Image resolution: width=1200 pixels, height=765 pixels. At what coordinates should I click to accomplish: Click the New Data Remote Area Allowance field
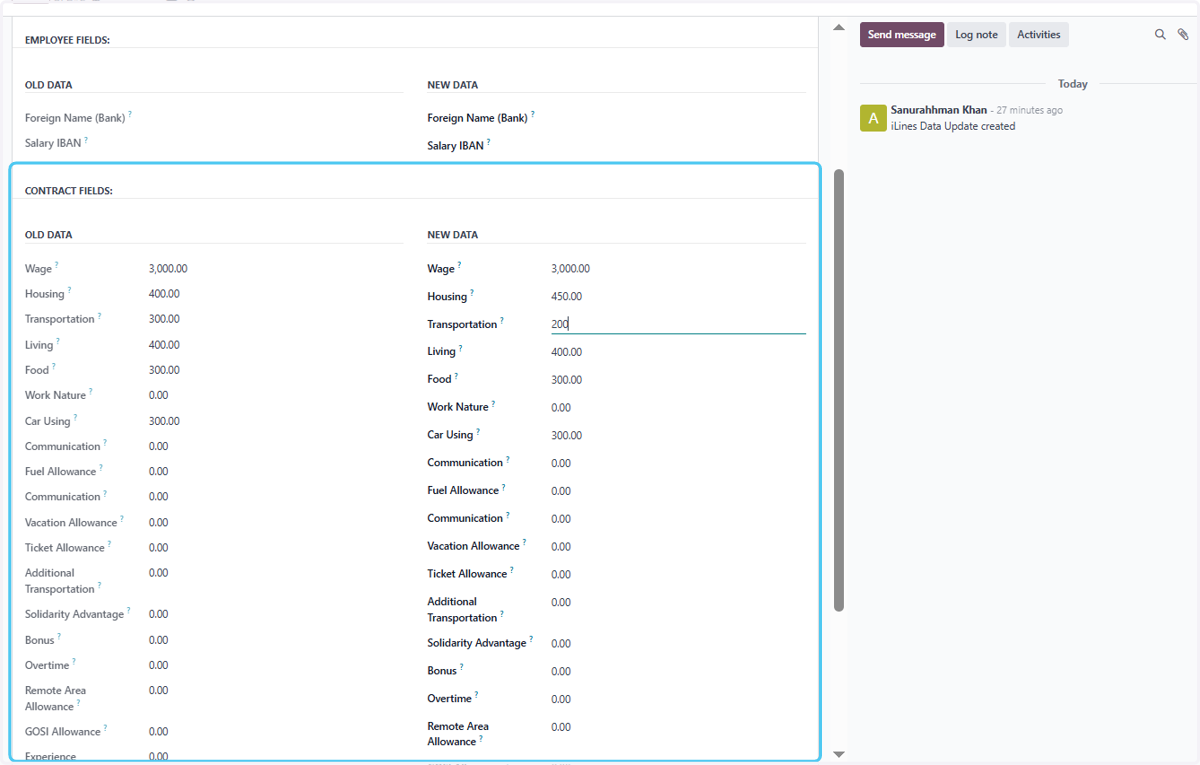pyautogui.click(x=678, y=727)
